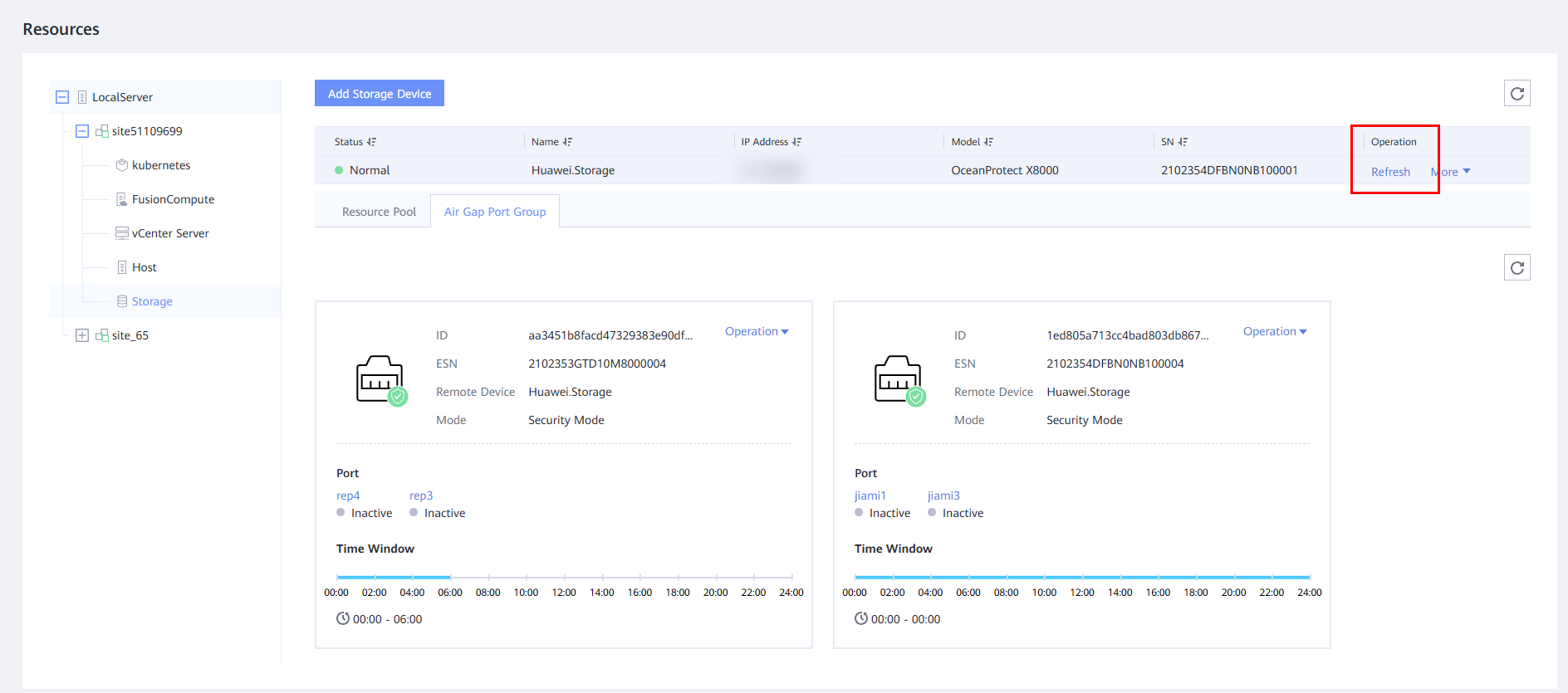The image size is (1568, 693).
Task: Select vCenter Server in the resource tree
Action: (170, 233)
